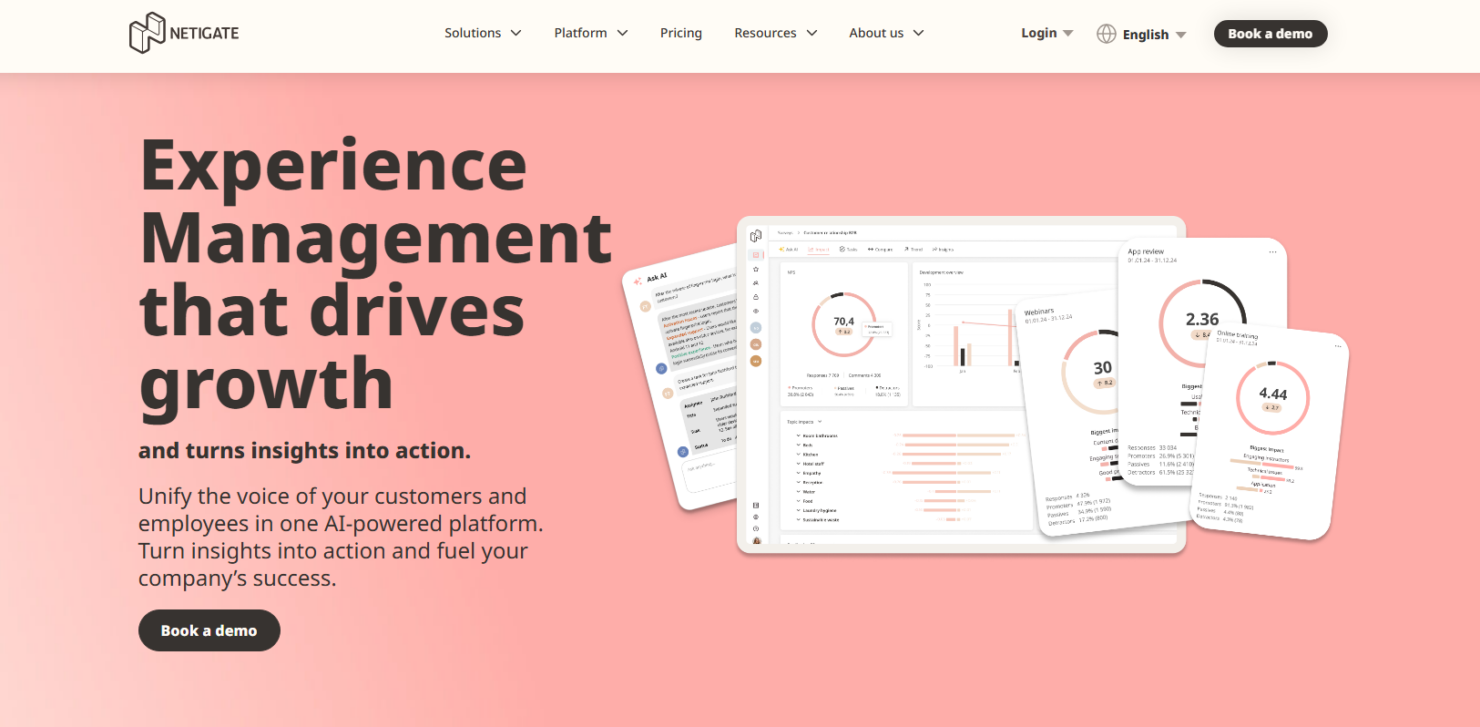The image size is (1480, 727).
Task: Click the Trend arrow icon in the toolbar
Action: click(906, 249)
